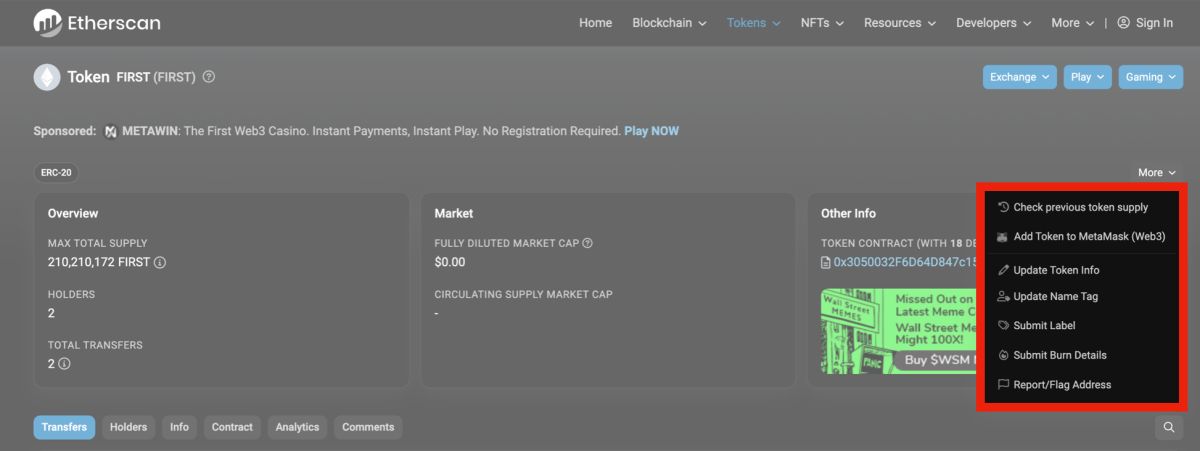Click the tag icon for Submit Label
1200x451 pixels.
pyautogui.click(x=1004, y=326)
